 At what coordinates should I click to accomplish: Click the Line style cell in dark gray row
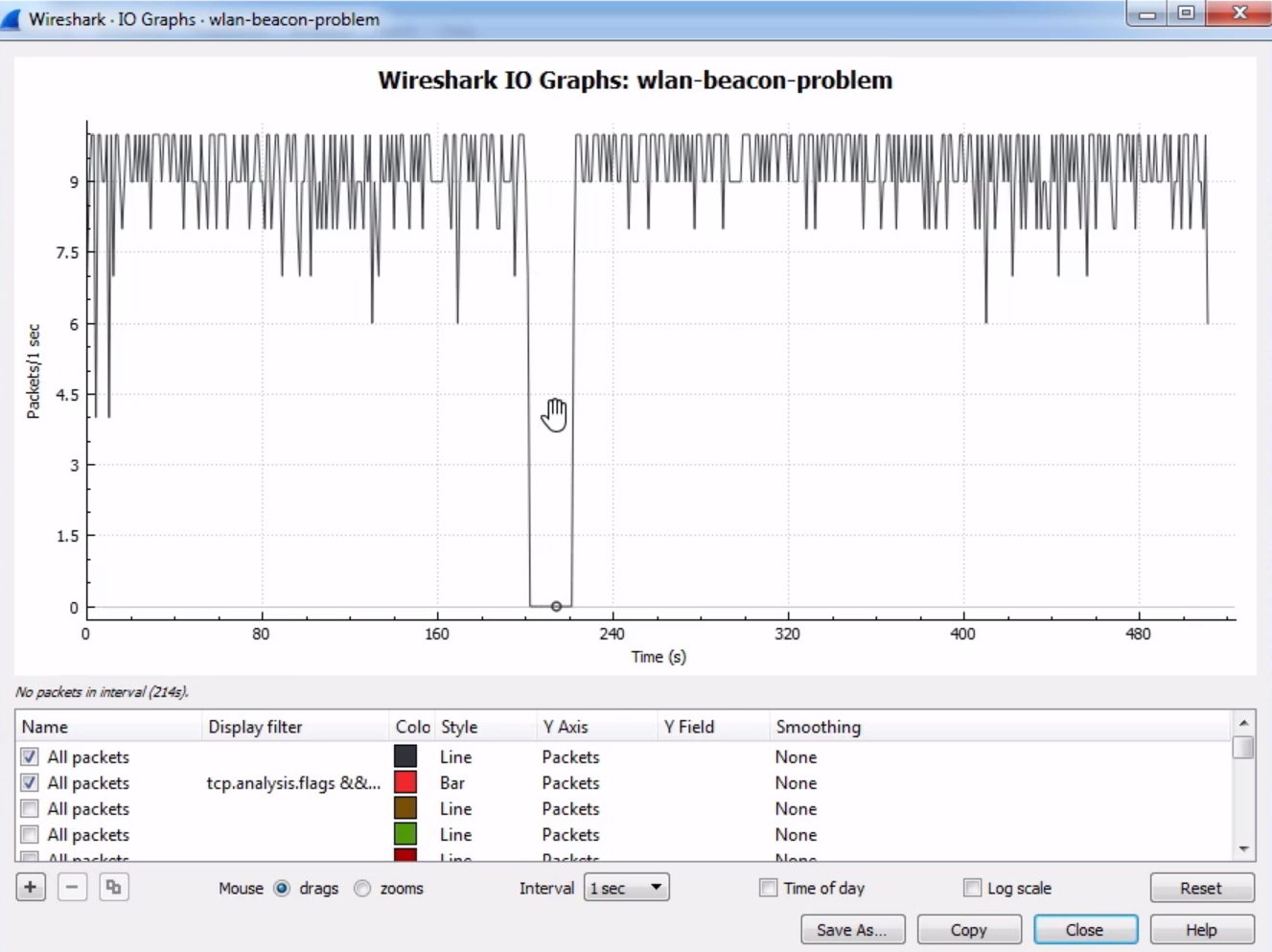pos(456,757)
